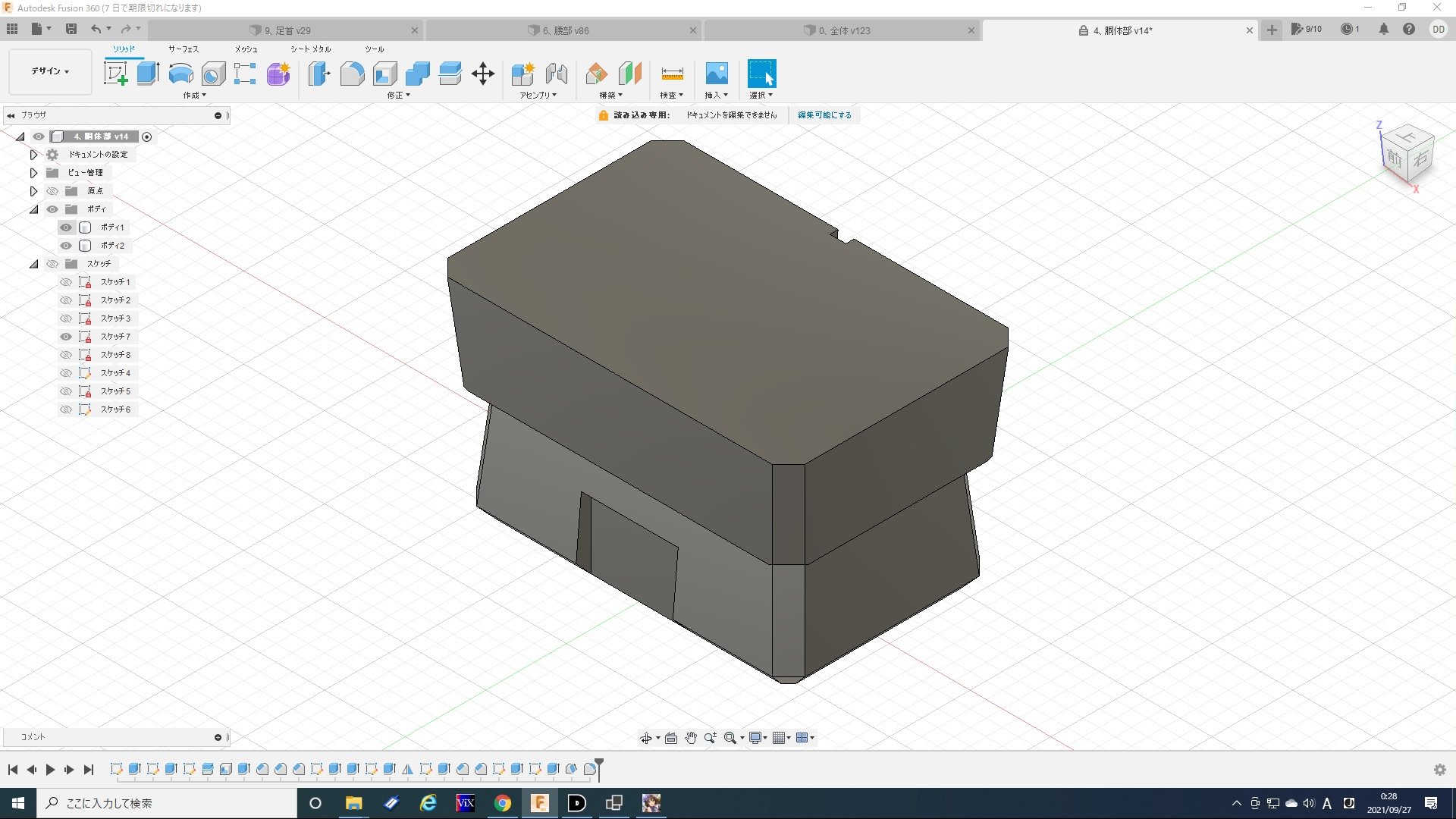Viewport: 1456px width, 819px height.
Task: Expand the 原点 folder in browser
Action: (33, 191)
